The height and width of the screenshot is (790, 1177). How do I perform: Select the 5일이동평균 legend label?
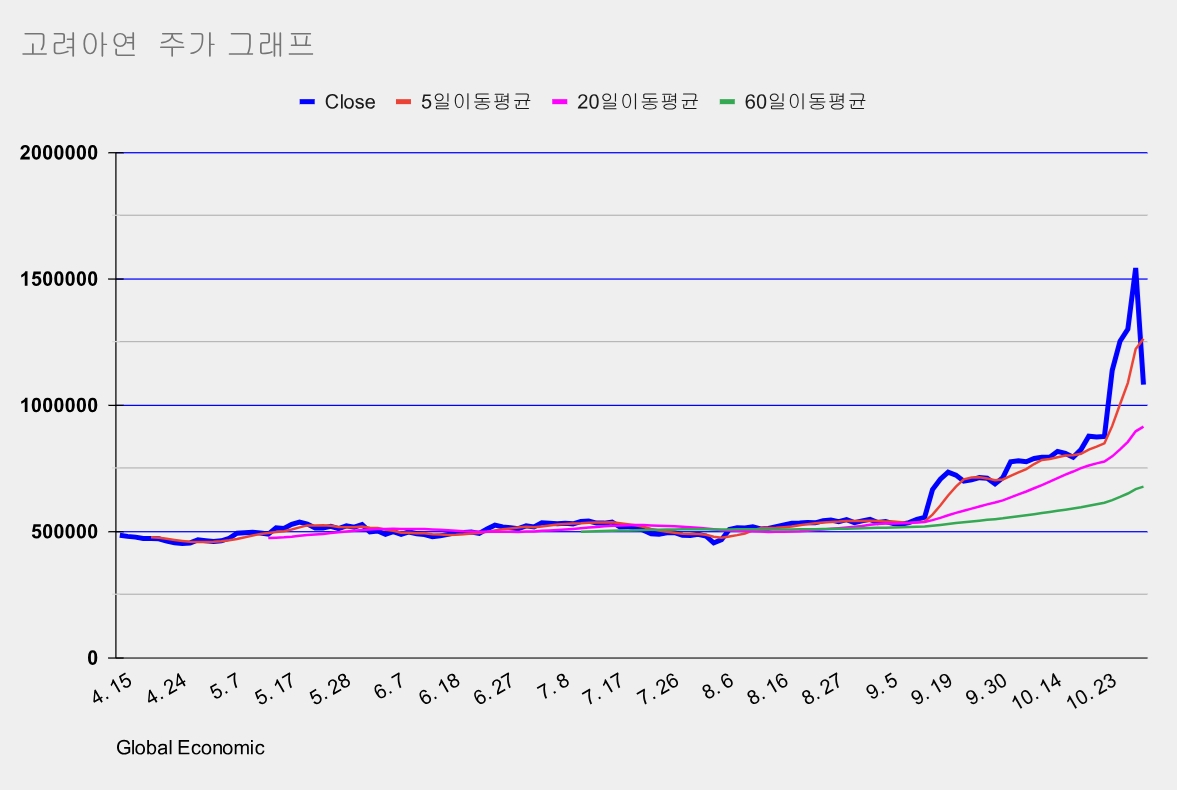point(476,102)
